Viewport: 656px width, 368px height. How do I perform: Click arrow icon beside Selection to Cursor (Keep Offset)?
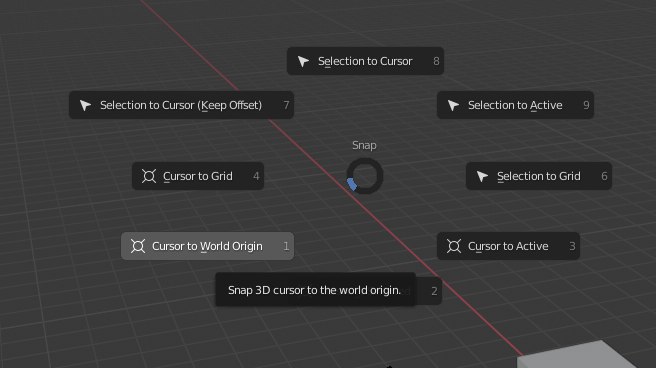(x=85, y=105)
